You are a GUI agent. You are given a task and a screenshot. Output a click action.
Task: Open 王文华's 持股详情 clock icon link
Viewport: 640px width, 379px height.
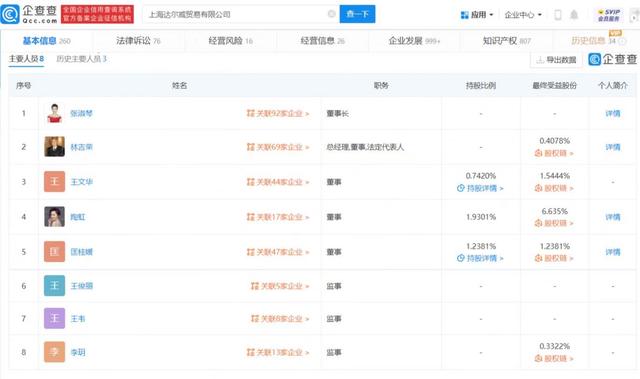point(480,188)
